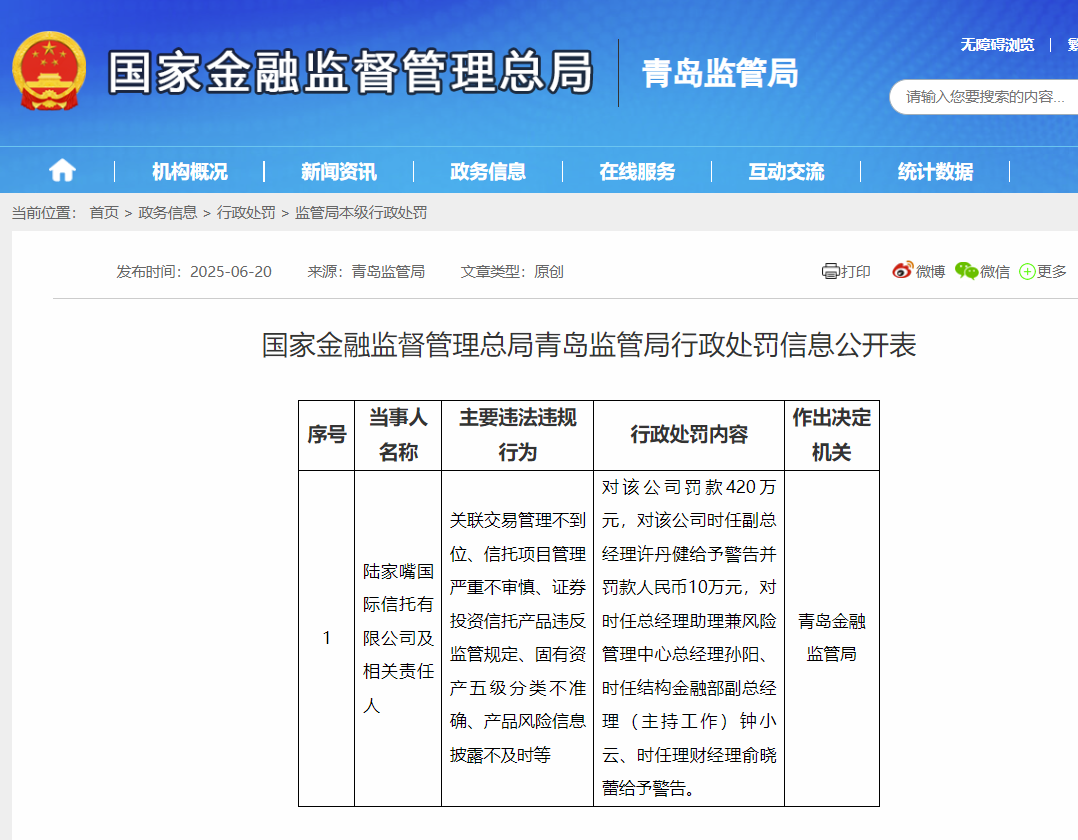Open the 机构概况 menu
Image resolution: width=1078 pixels, height=840 pixels.
pos(190,172)
